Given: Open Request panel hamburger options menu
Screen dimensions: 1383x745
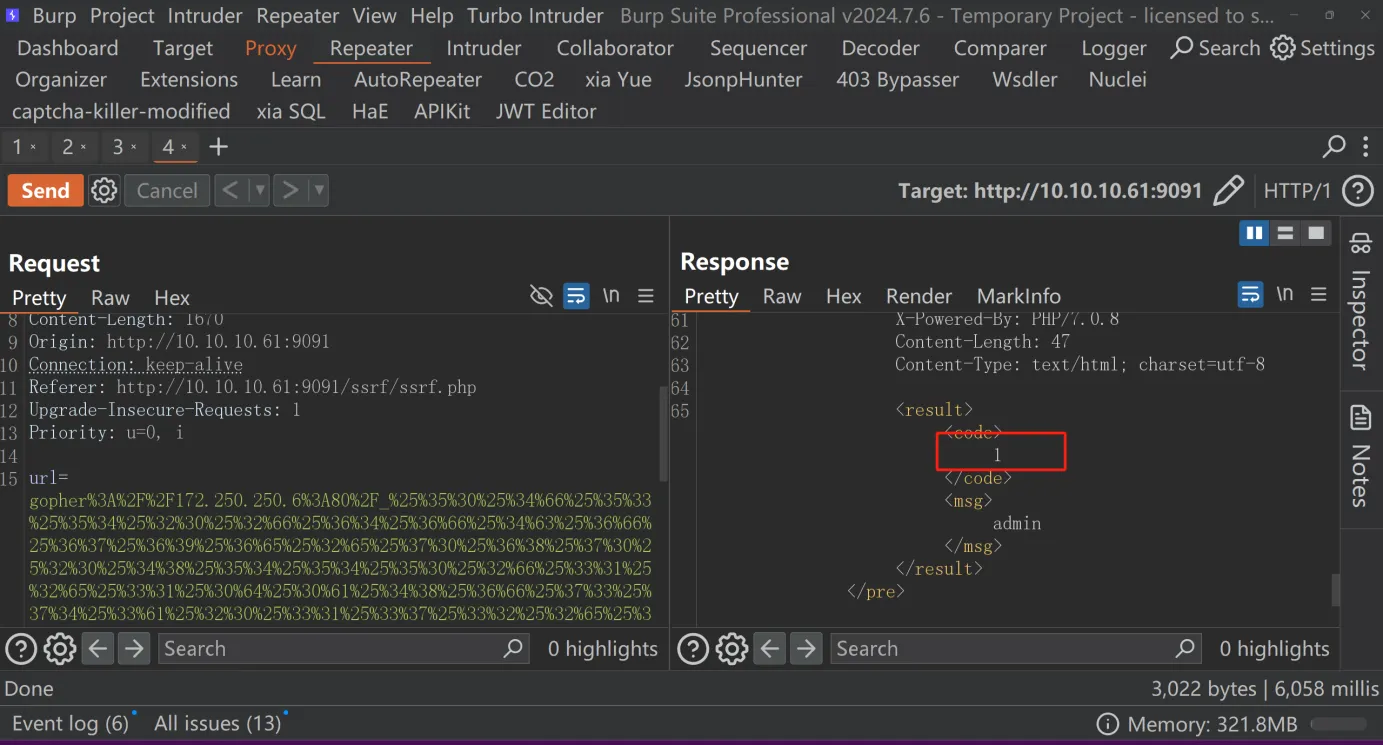Looking at the screenshot, I should (646, 296).
